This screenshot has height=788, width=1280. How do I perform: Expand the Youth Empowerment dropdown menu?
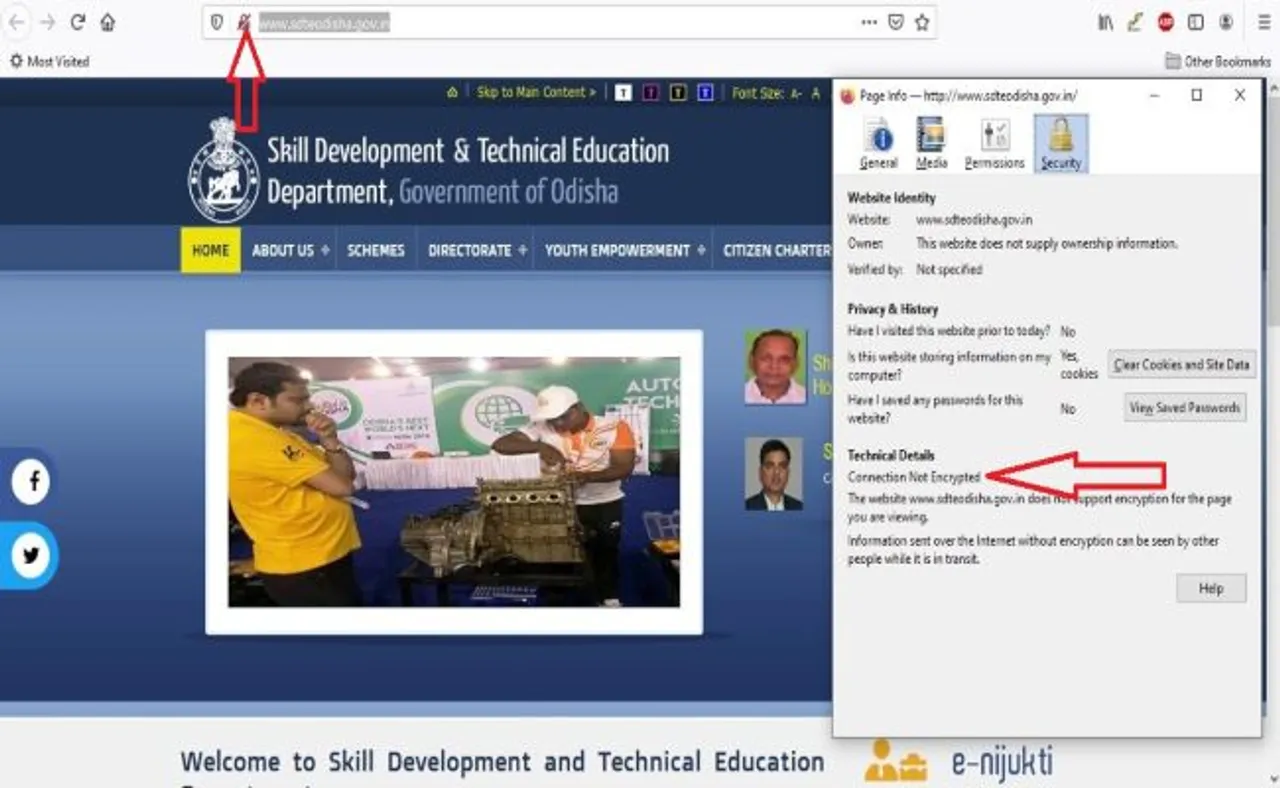624,250
